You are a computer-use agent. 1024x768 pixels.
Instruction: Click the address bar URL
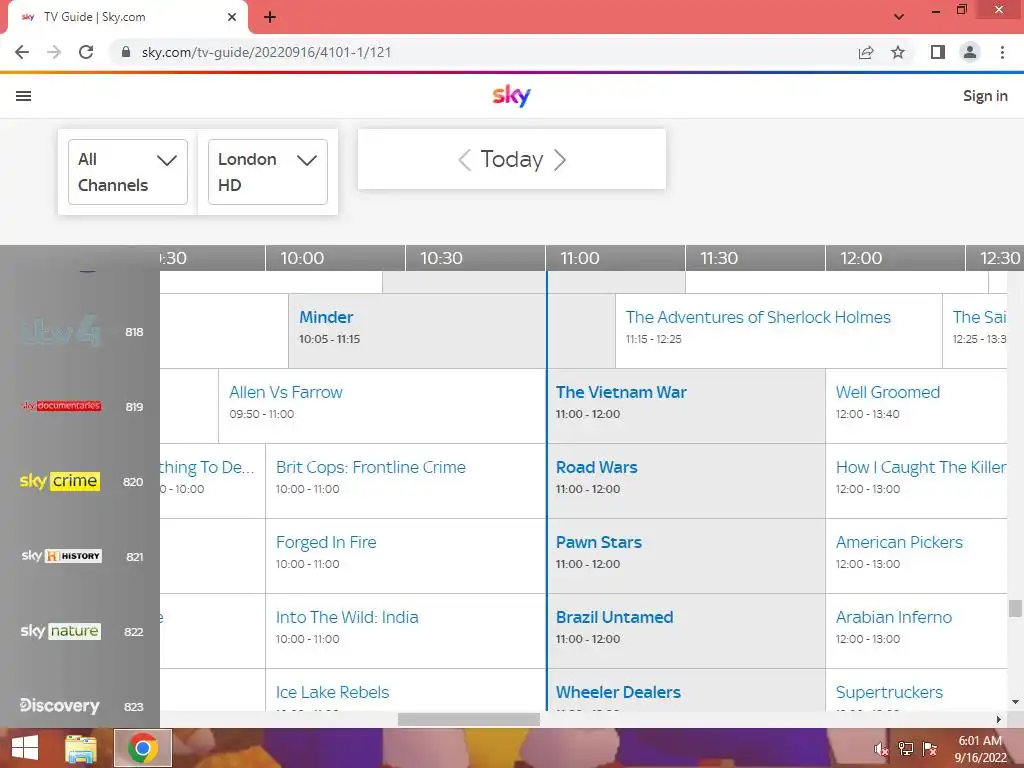point(266,52)
